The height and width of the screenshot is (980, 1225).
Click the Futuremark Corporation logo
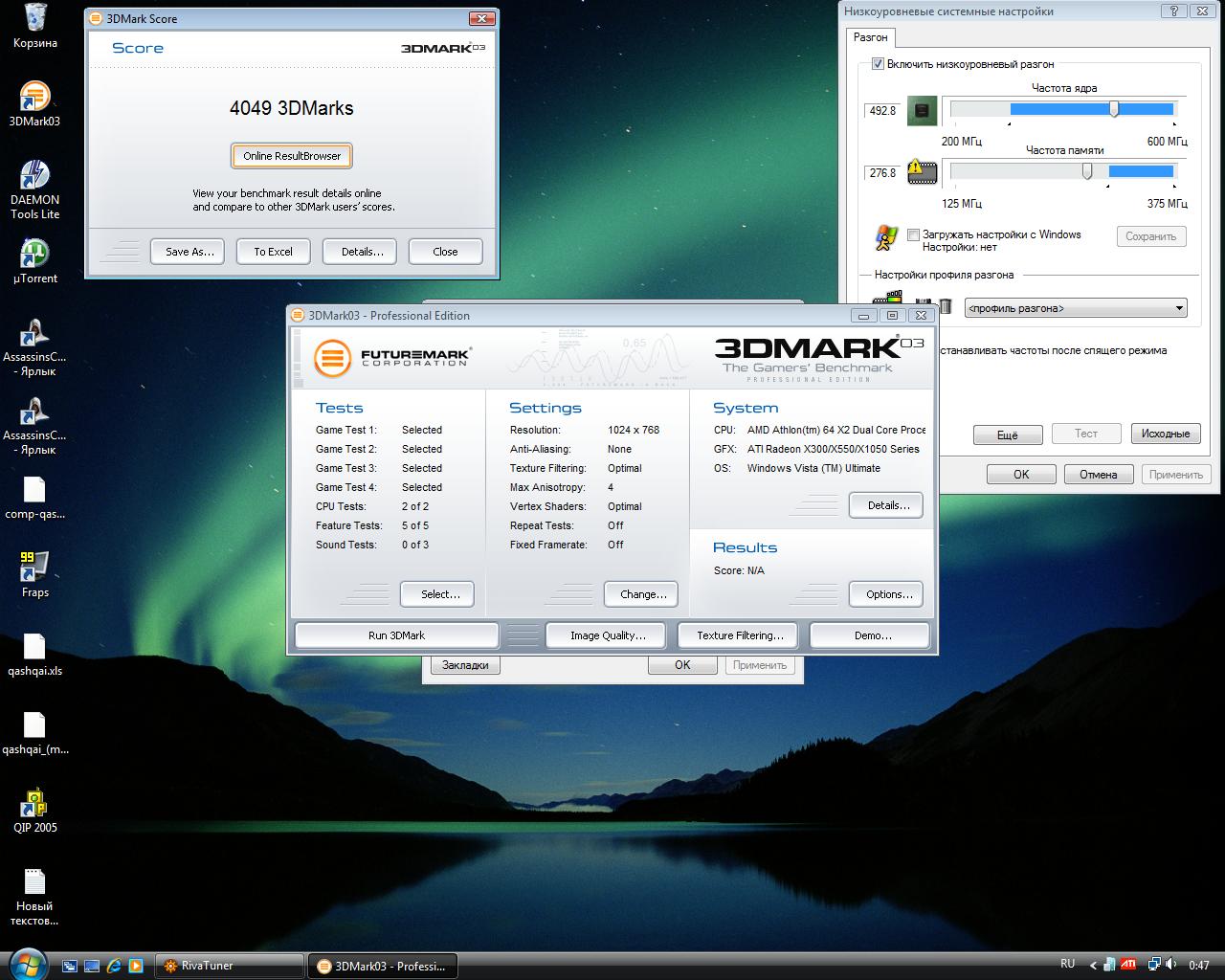tap(392, 357)
